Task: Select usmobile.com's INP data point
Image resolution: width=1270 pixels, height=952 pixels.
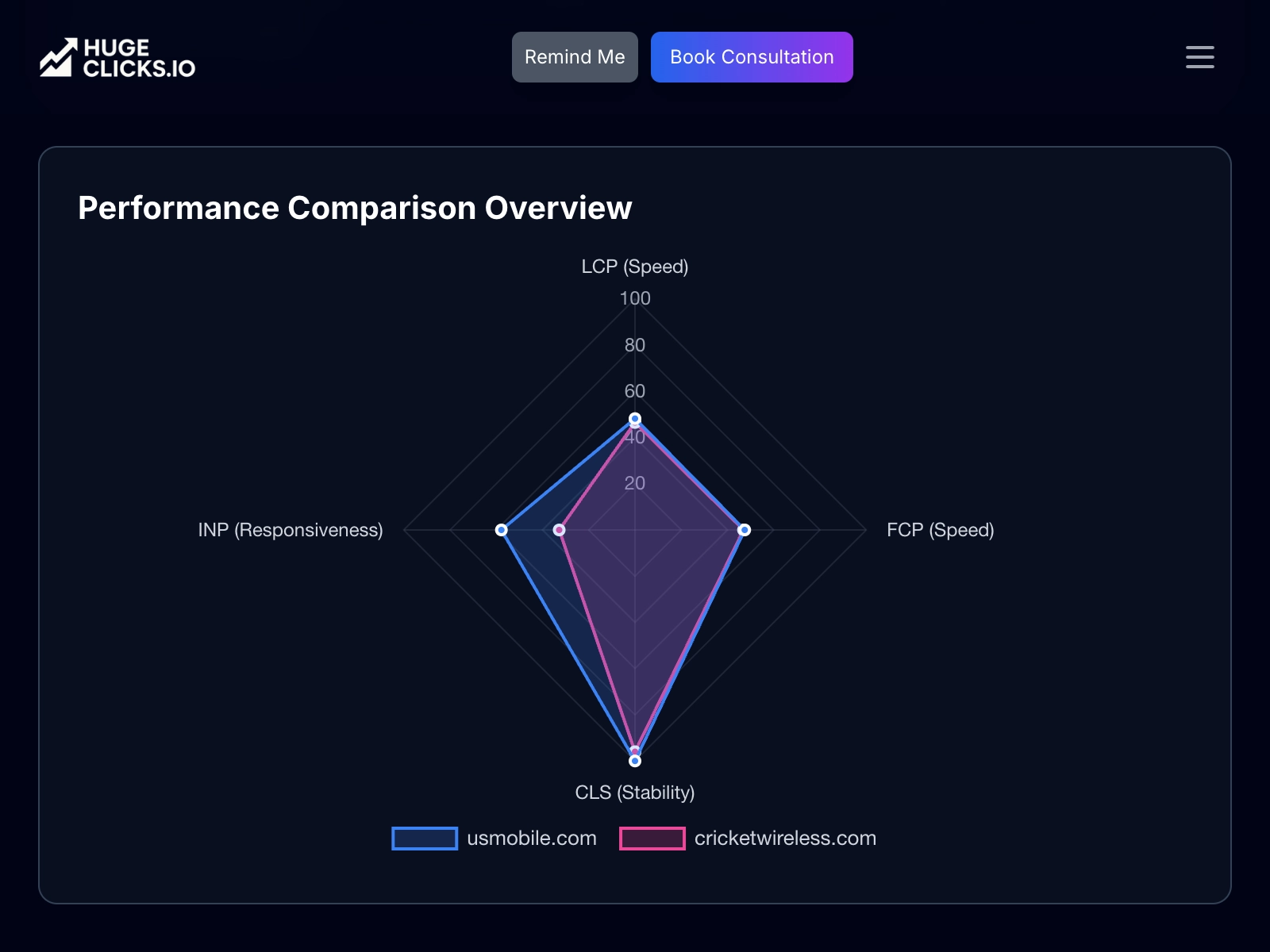Action: [502, 529]
